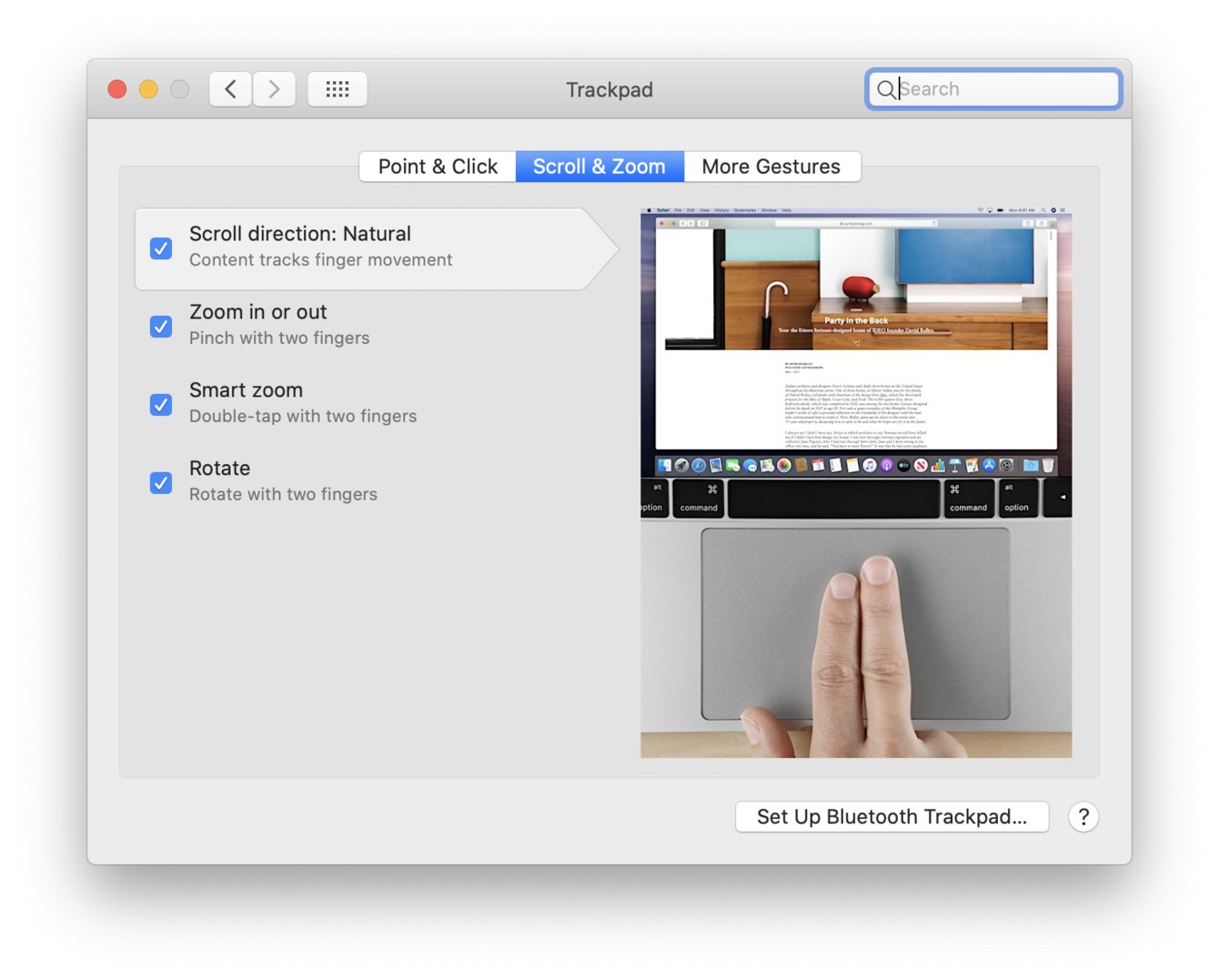
Task: Uncheck Rotate with two fingers
Action: pyautogui.click(x=160, y=482)
